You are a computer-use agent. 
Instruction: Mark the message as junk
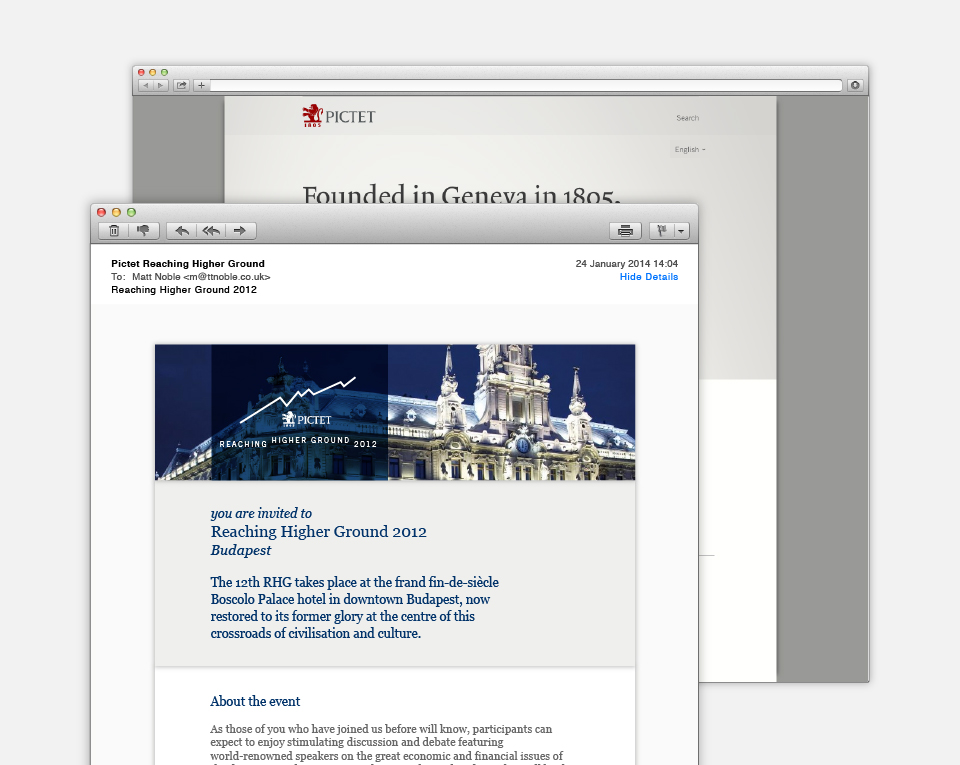point(143,230)
